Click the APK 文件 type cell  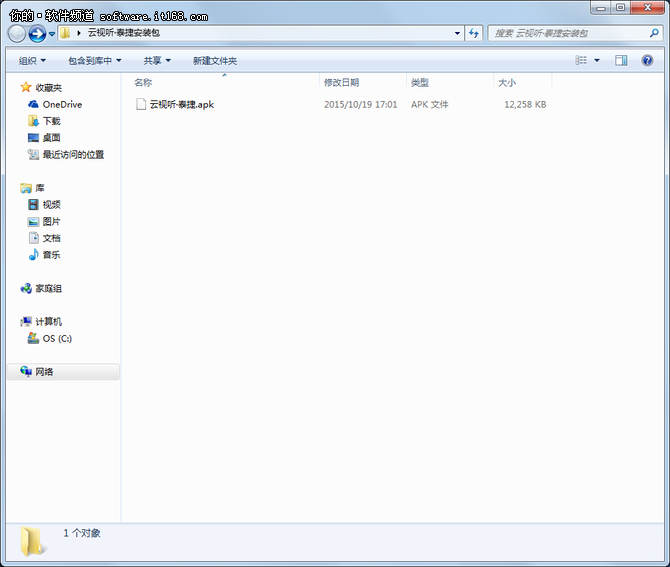tap(430, 104)
